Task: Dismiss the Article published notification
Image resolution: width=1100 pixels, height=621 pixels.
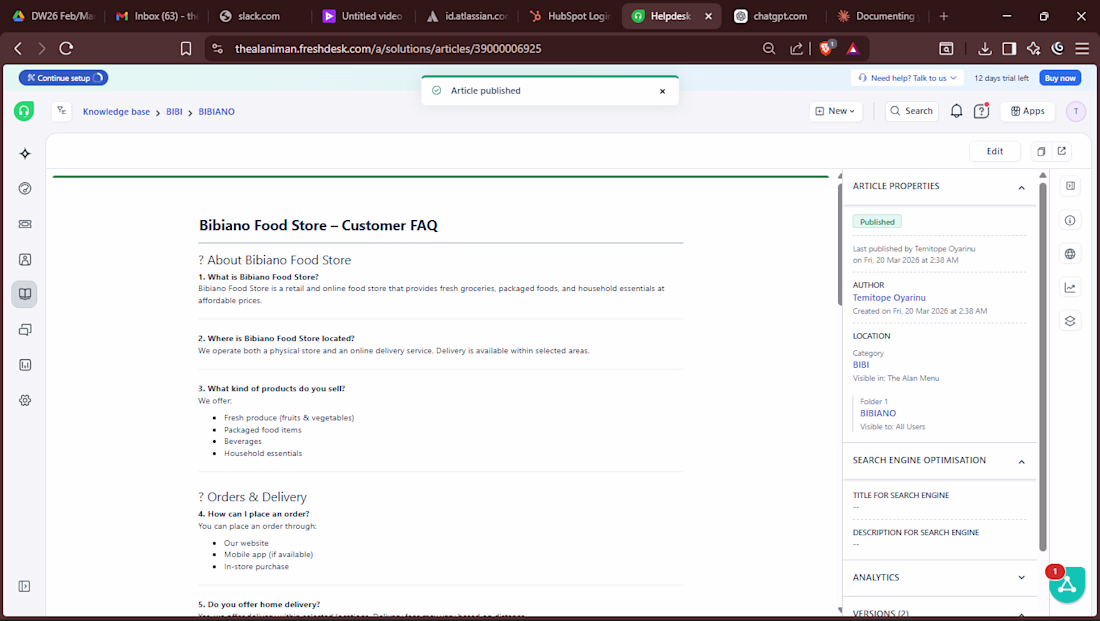Action: pyautogui.click(x=662, y=91)
